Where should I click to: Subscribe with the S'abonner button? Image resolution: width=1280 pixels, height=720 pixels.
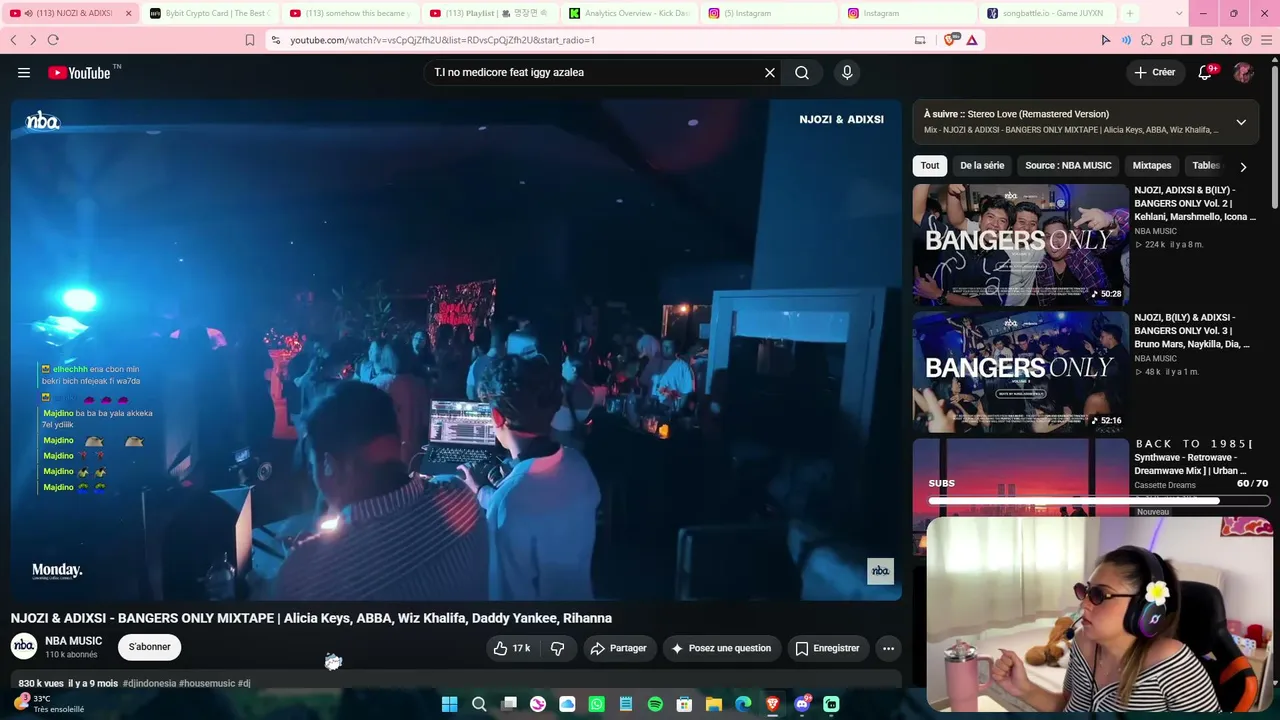coord(149,647)
